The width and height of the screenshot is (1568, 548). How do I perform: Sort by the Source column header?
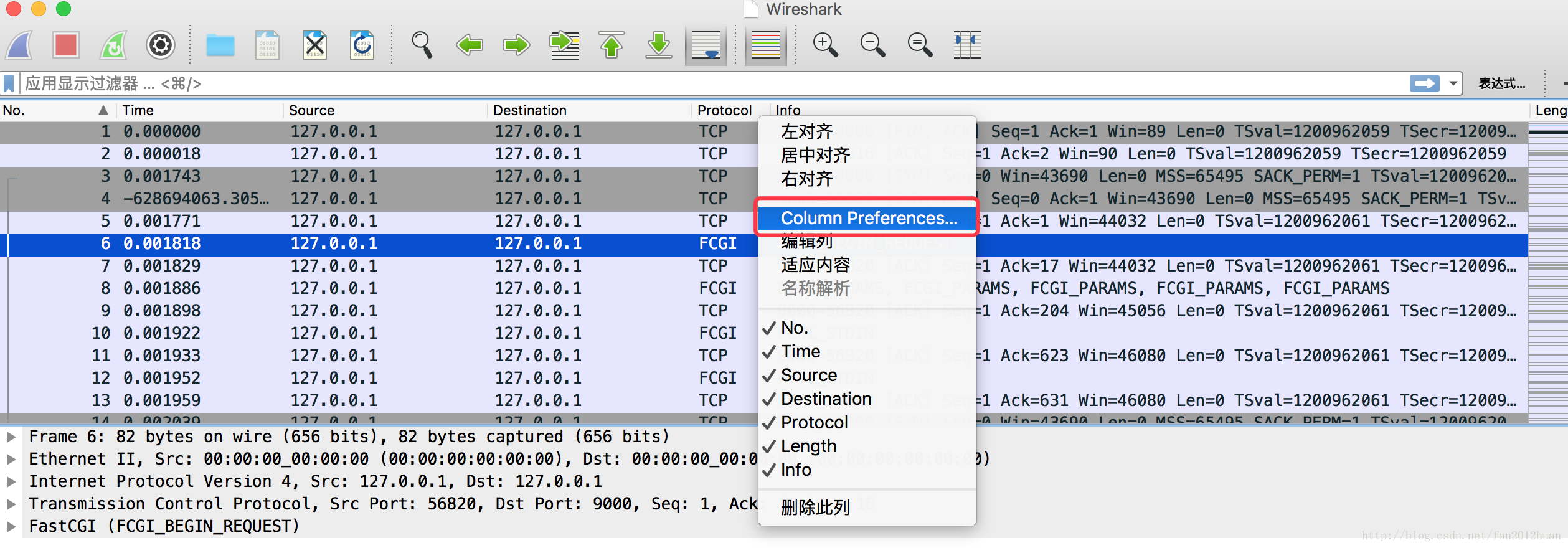(x=387, y=110)
